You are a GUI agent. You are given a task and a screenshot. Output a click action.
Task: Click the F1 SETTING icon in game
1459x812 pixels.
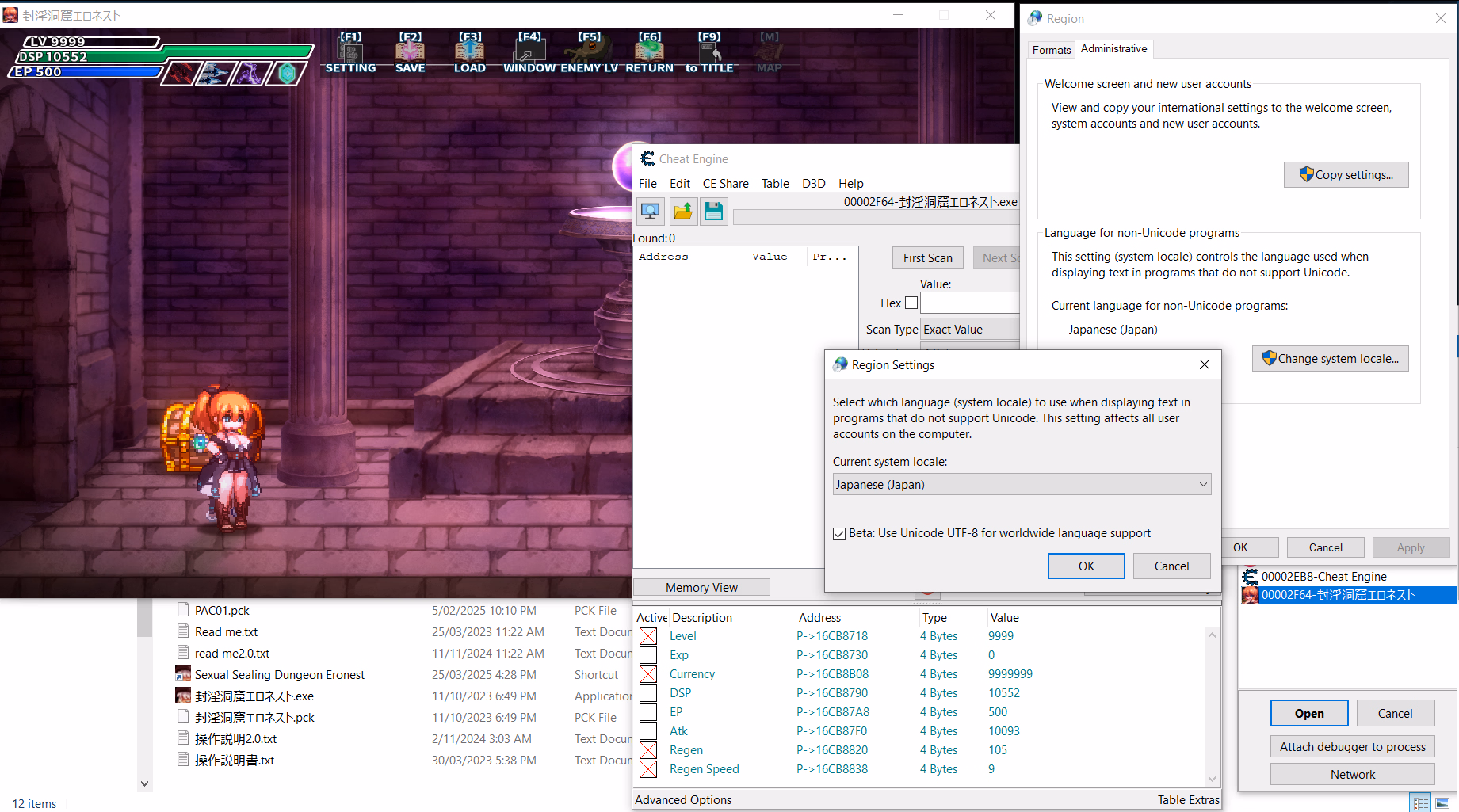pos(350,52)
